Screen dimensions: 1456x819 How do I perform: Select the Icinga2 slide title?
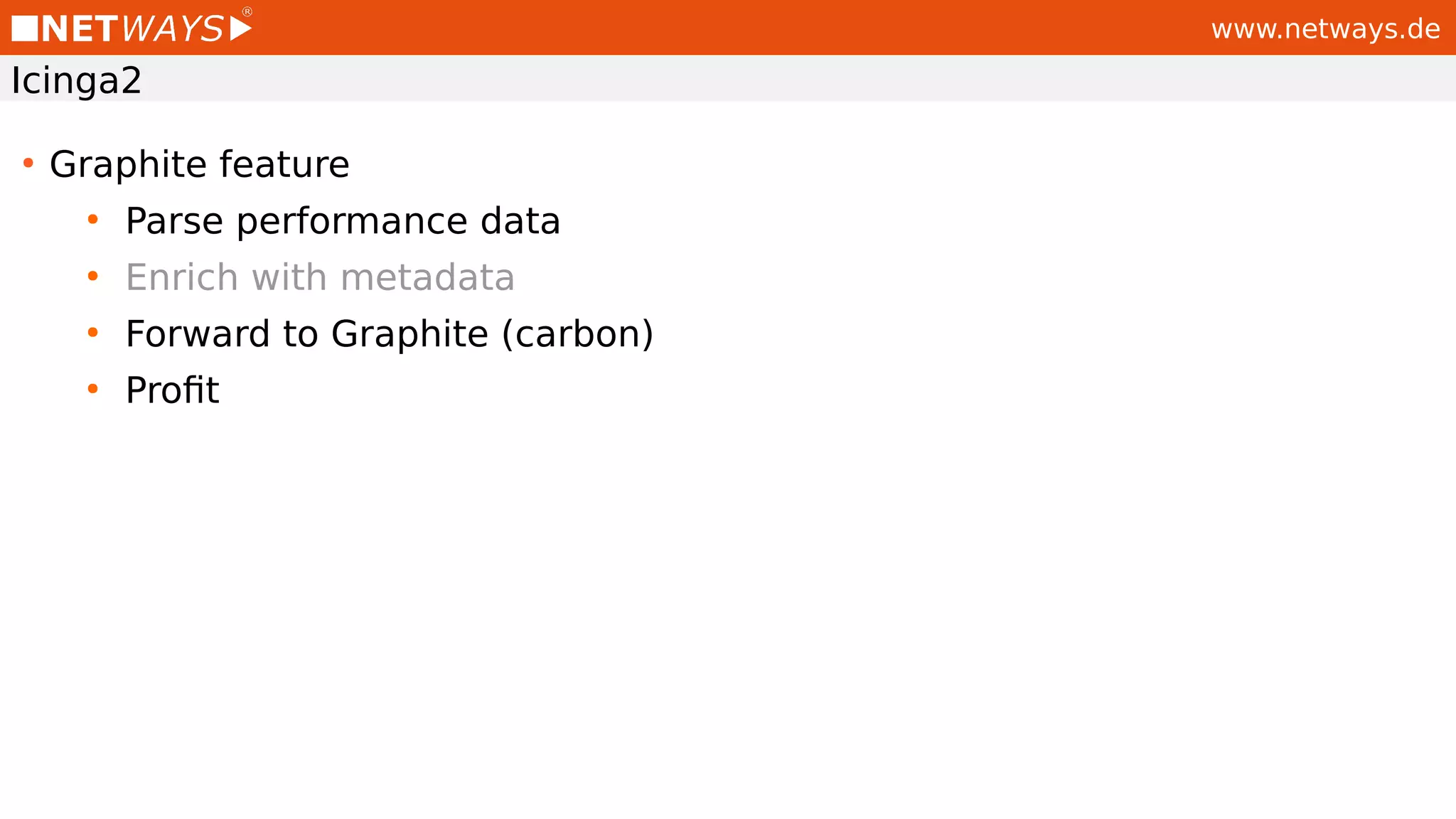click(x=76, y=80)
